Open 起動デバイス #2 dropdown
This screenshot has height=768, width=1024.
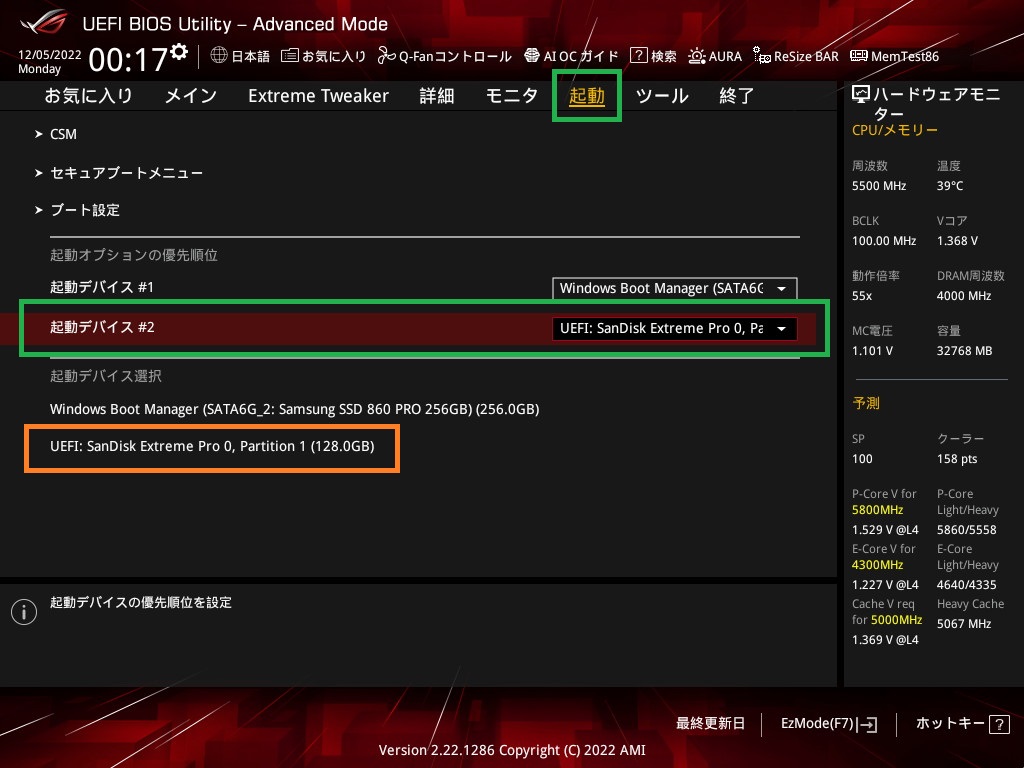(675, 328)
